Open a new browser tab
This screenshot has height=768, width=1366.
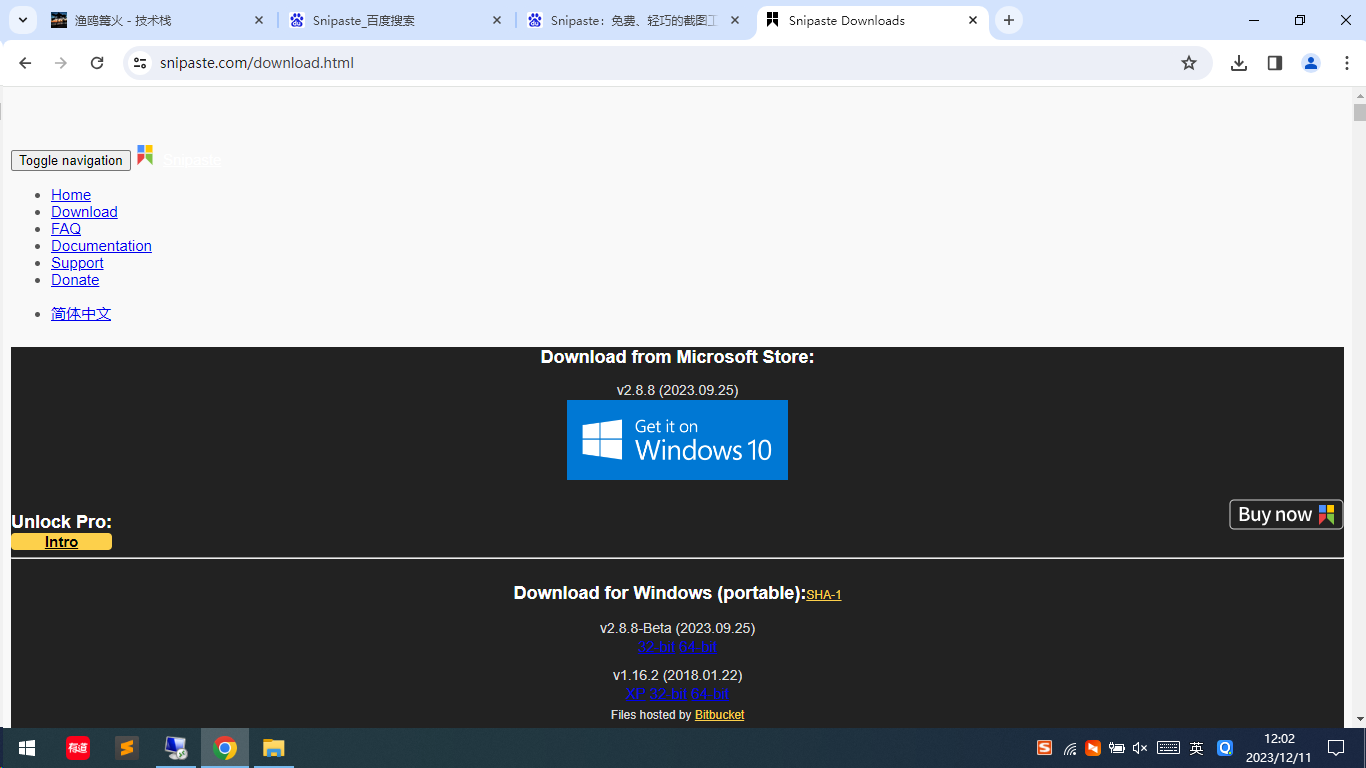coord(1009,20)
